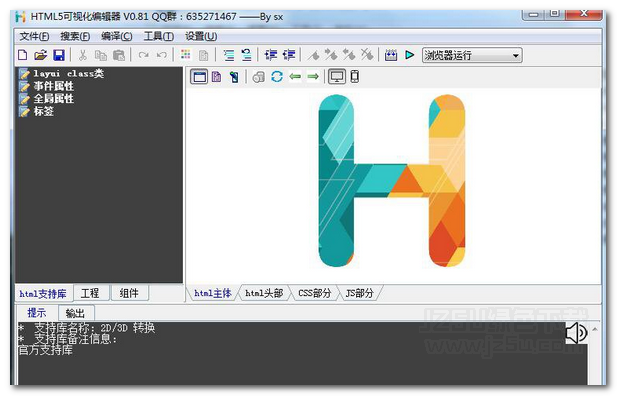Open a file using the folder icon
Viewport: 617px width, 396px height.
pos(41,55)
